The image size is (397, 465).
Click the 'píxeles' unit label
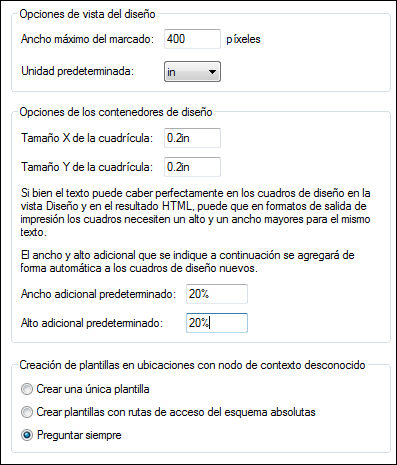243,39
